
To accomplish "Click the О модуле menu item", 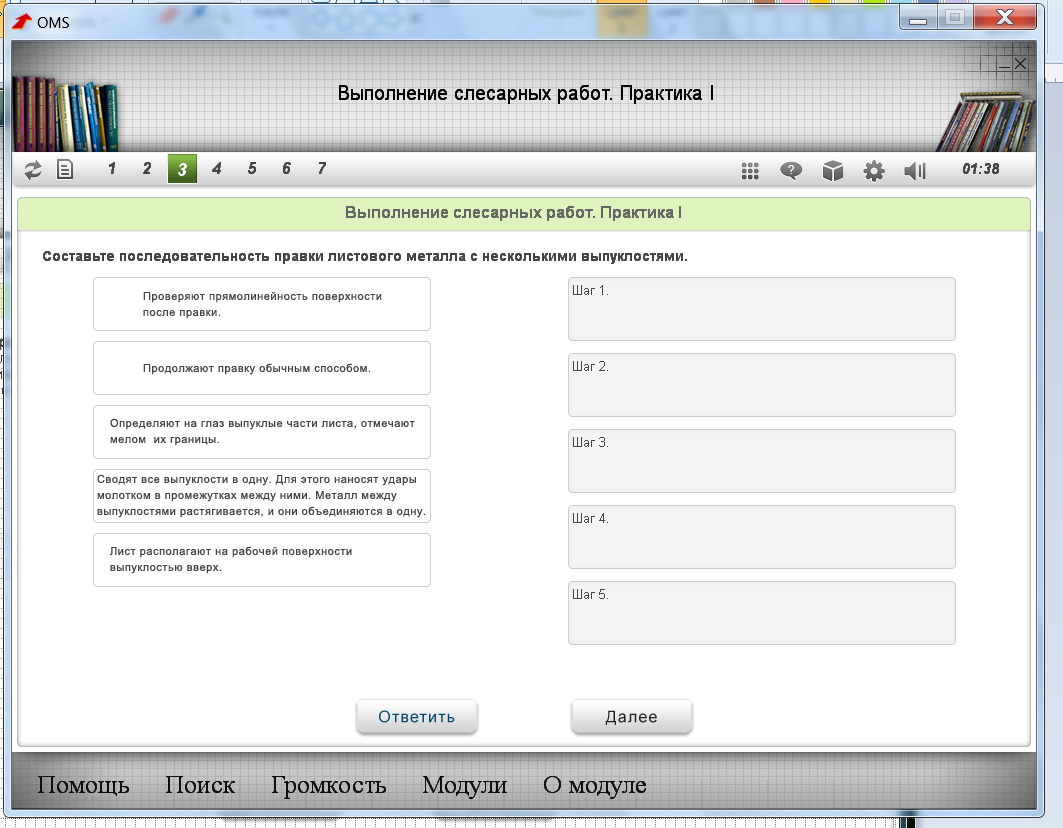I will pos(594,785).
